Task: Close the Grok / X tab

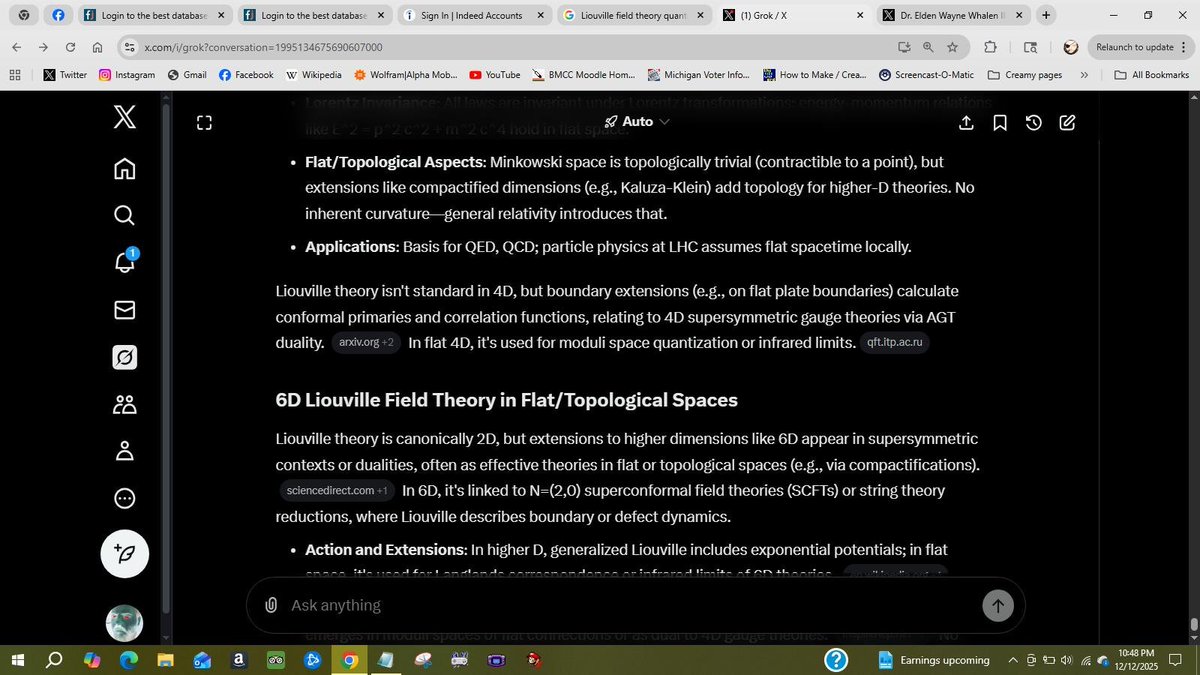Action: pos(860,15)
